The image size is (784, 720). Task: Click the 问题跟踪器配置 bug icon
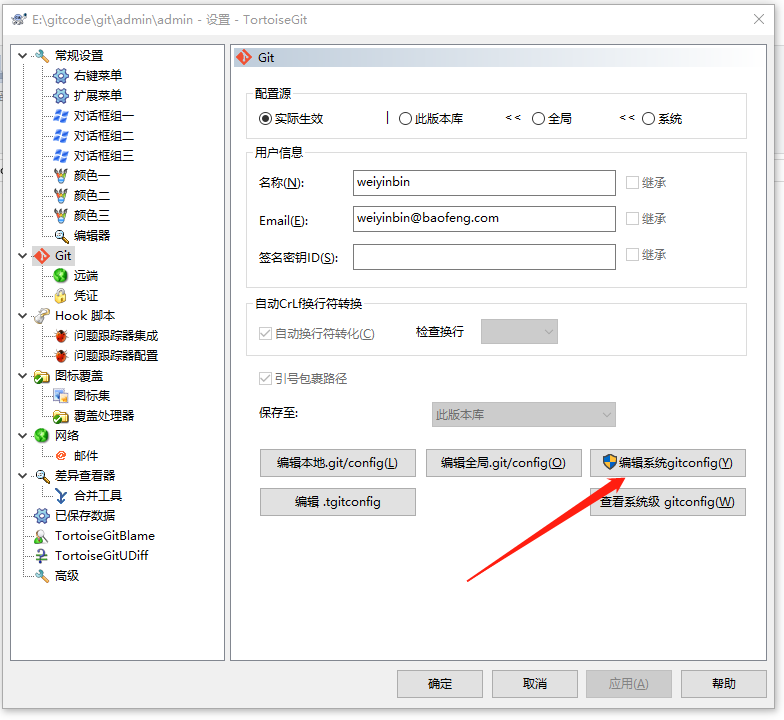(x=61, y=356)
